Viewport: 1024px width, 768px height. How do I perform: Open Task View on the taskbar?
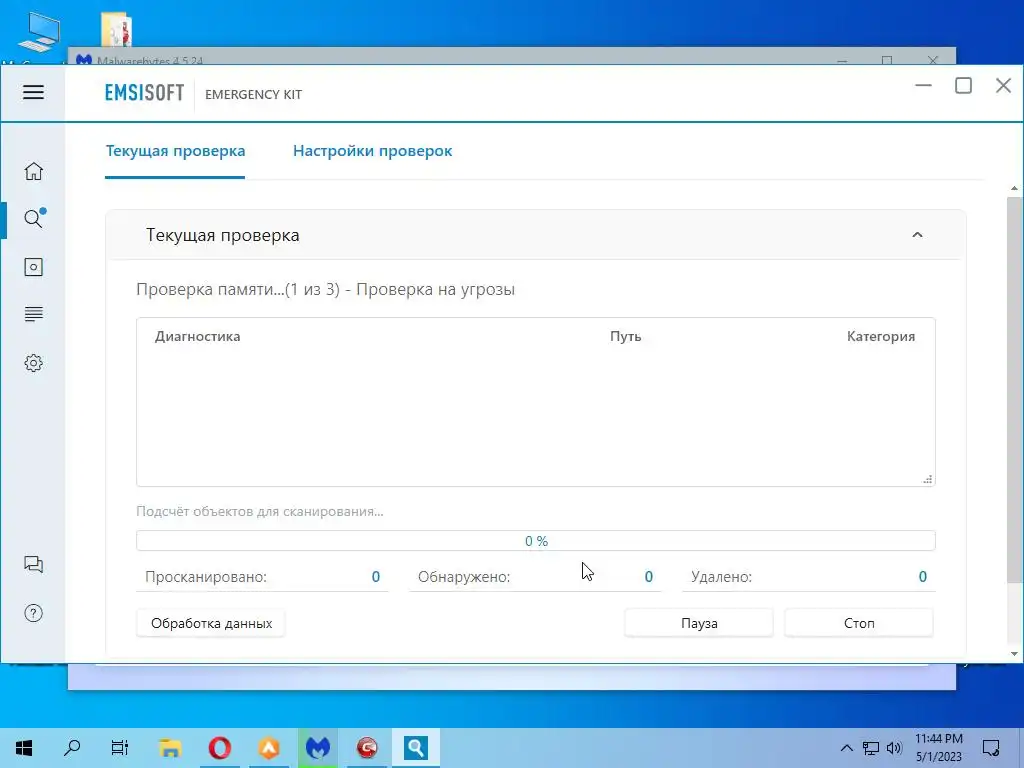pos(120,748)
